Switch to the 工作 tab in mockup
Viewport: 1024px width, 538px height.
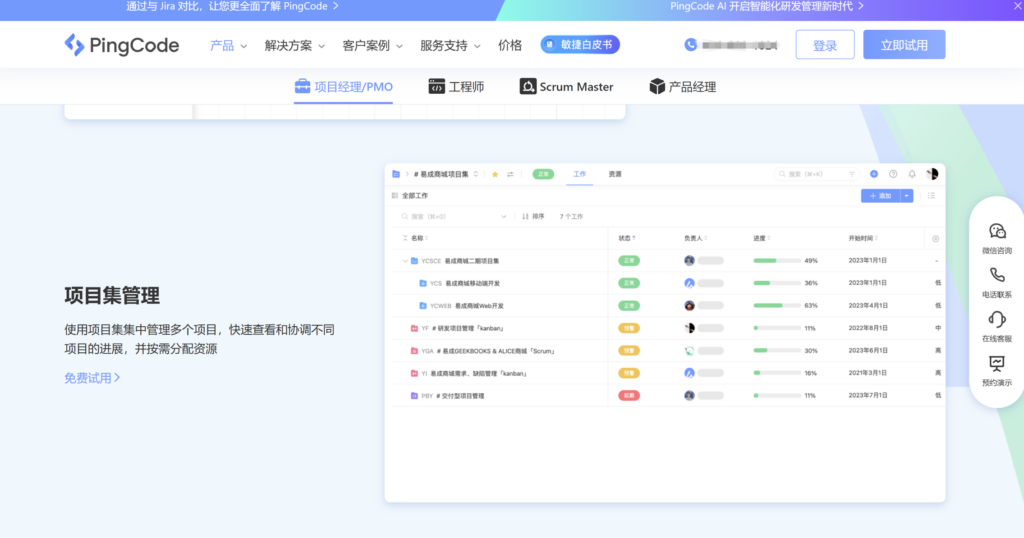coord(579,174)
